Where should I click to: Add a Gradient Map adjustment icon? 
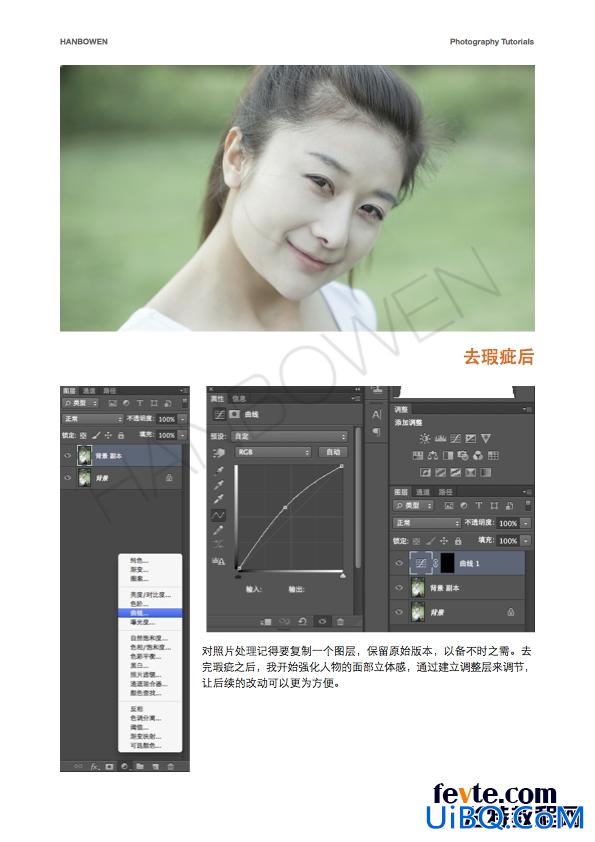(485, 473)
